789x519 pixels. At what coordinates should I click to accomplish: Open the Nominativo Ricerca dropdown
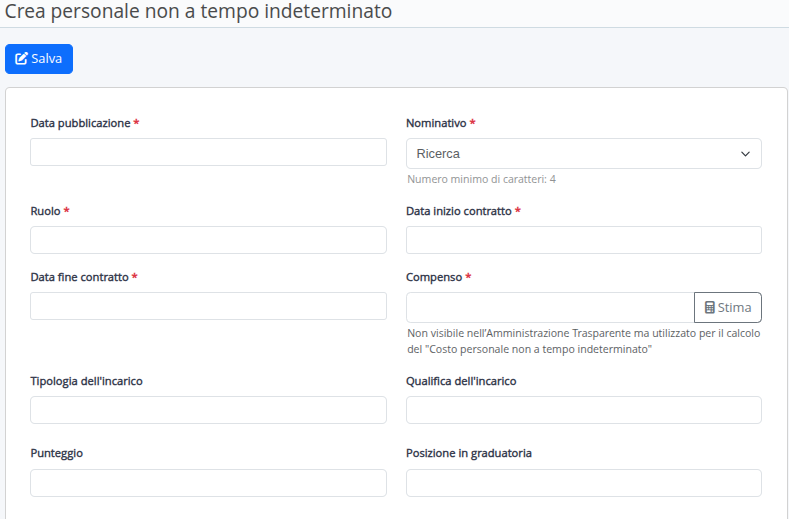pyautogui.click(x=583, y=153)
